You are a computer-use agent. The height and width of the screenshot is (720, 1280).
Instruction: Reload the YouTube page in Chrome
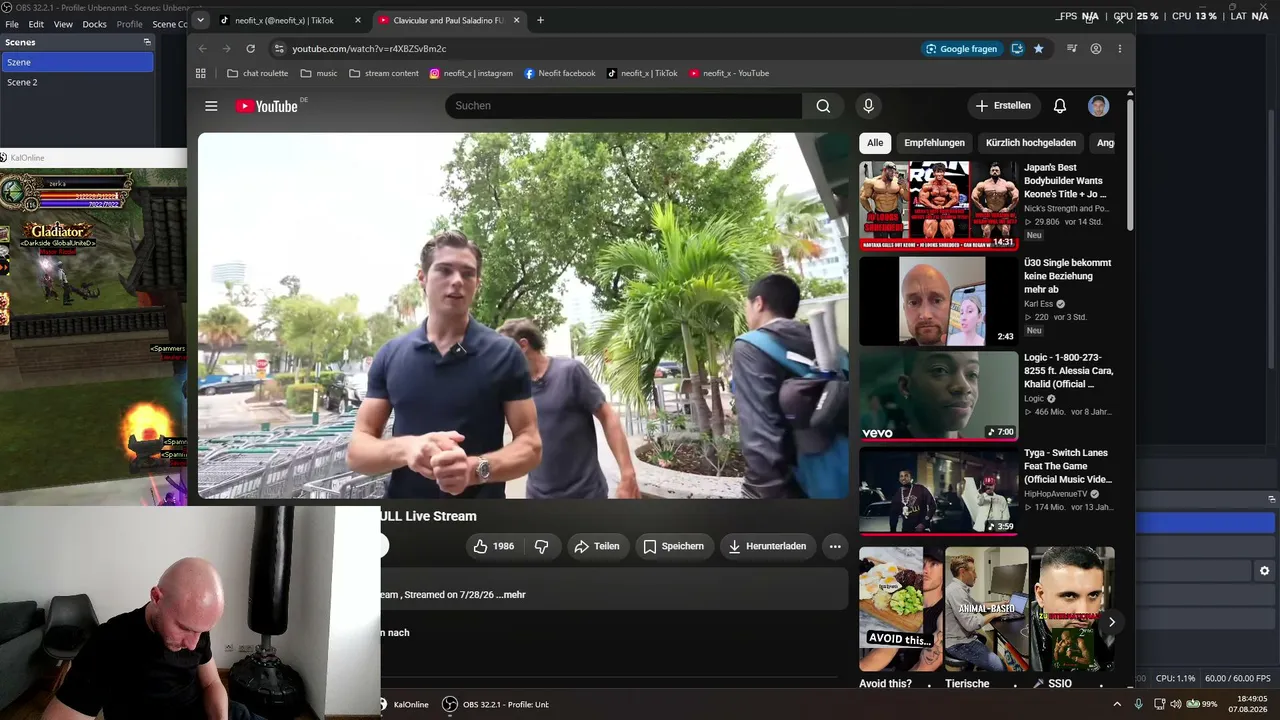tap(250, 48)
